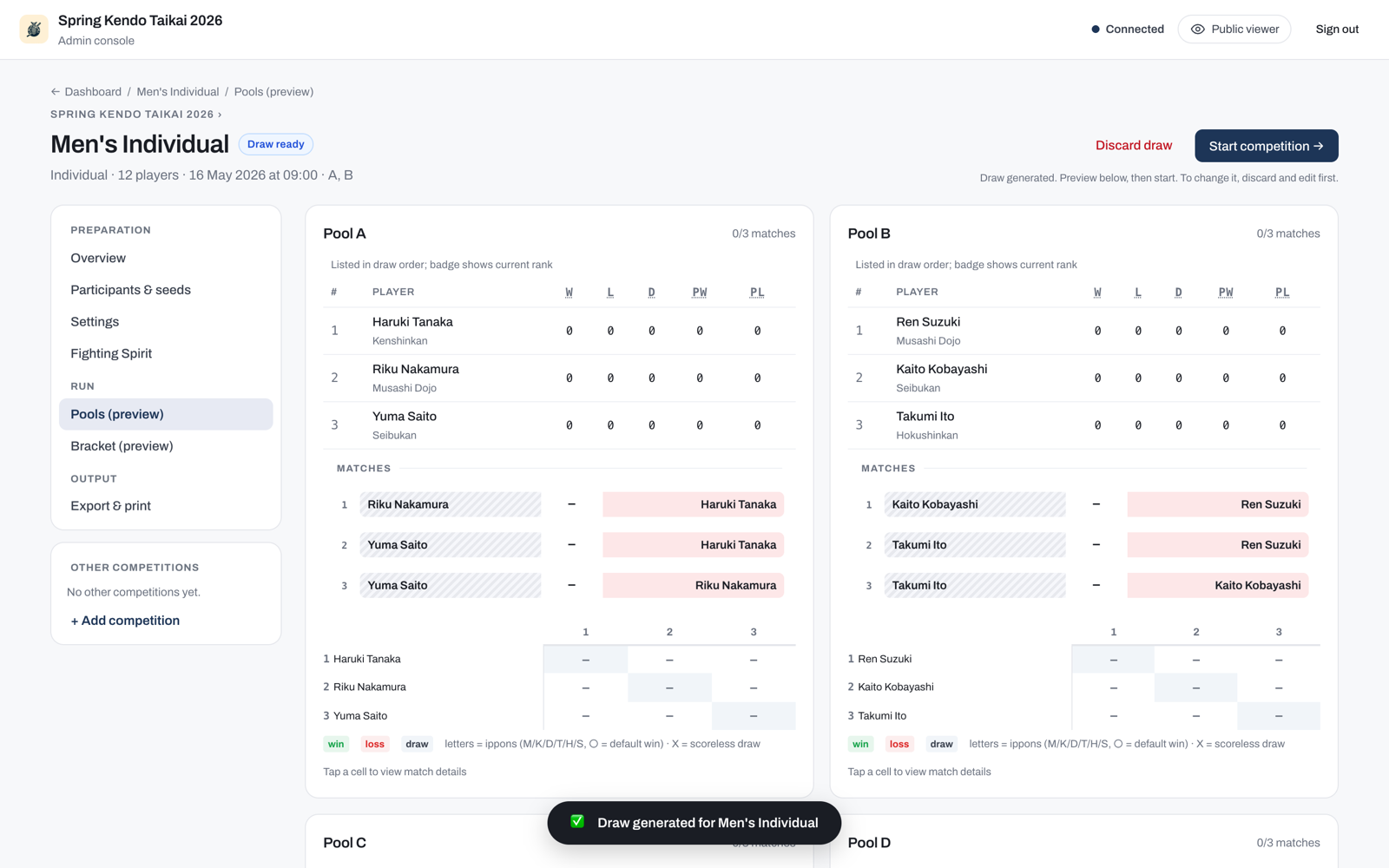Sign out of the admin console

1337,30
